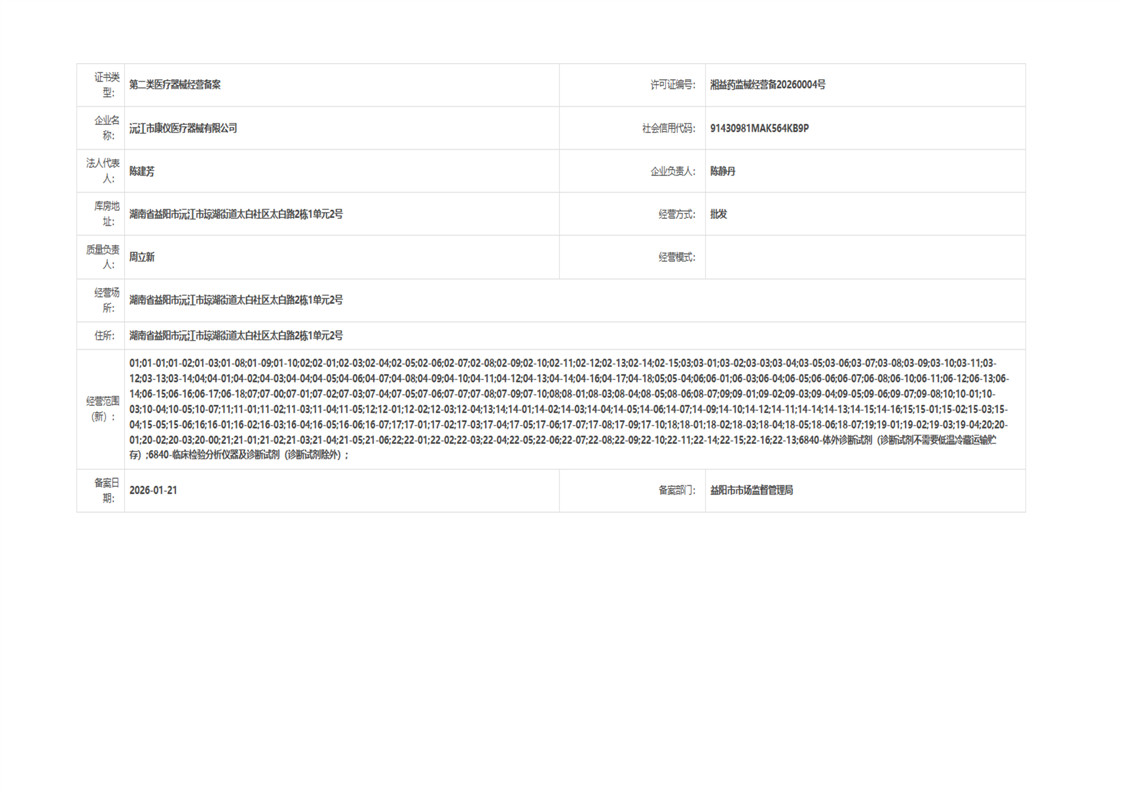The width and height of the screenshot is (1122, 793).
Task: Click the 经营范围(新) field label
Action: click(103, 409)
